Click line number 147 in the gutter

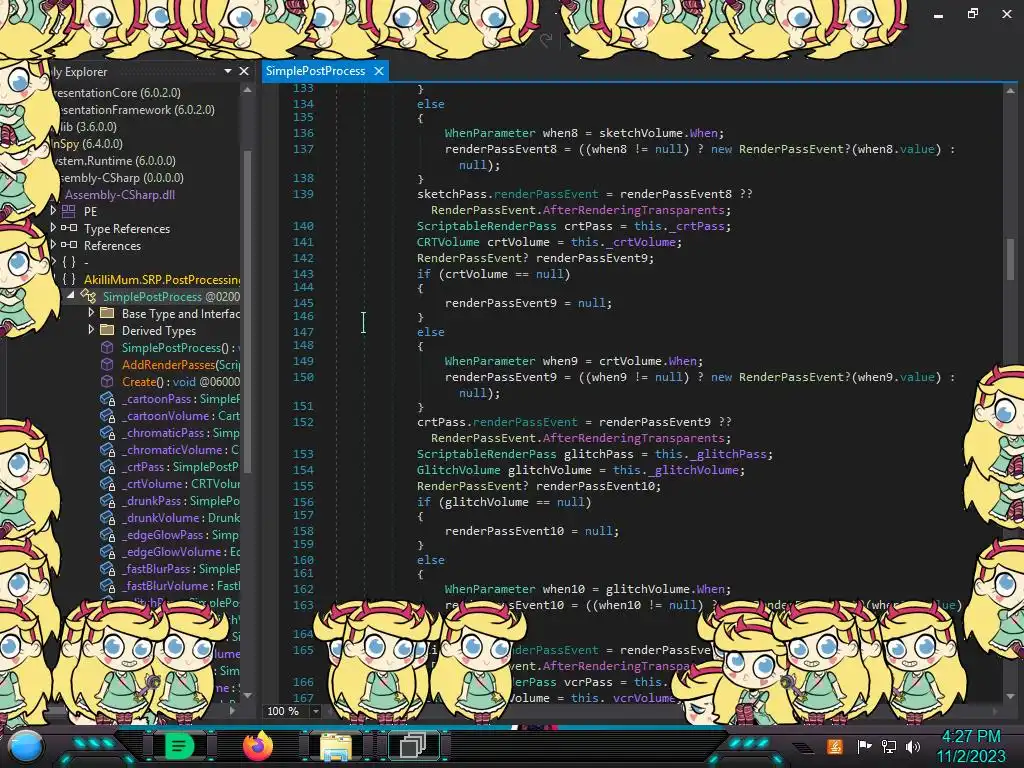303,332
